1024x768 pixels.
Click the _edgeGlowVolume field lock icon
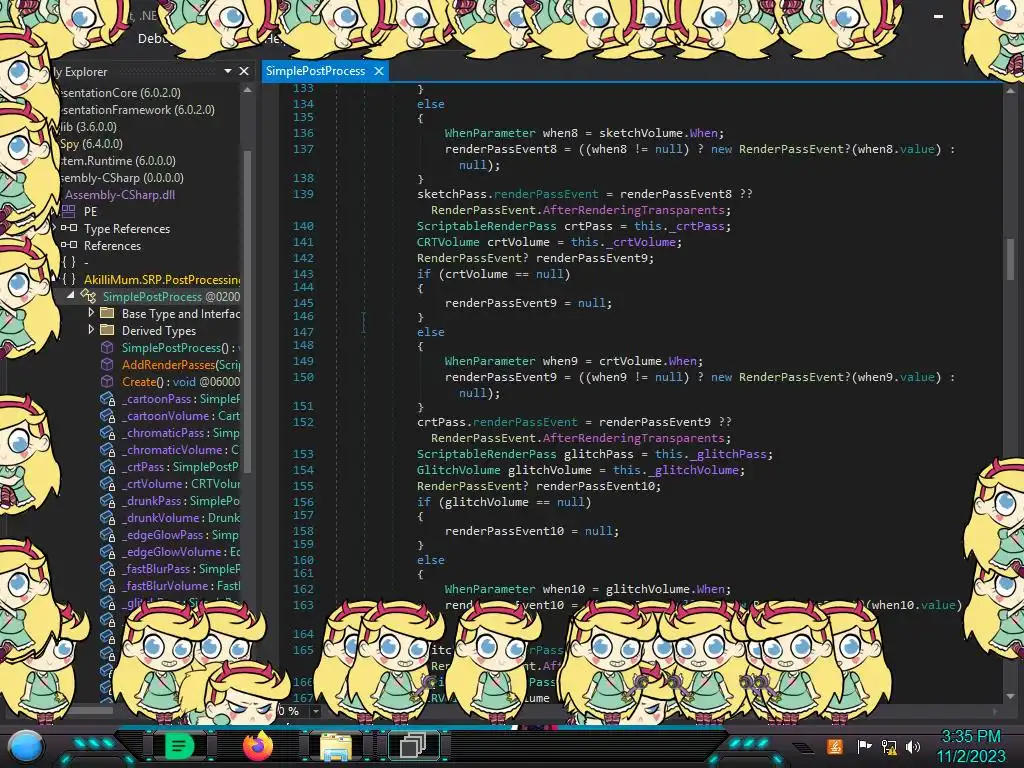click(x=107, y=551)
